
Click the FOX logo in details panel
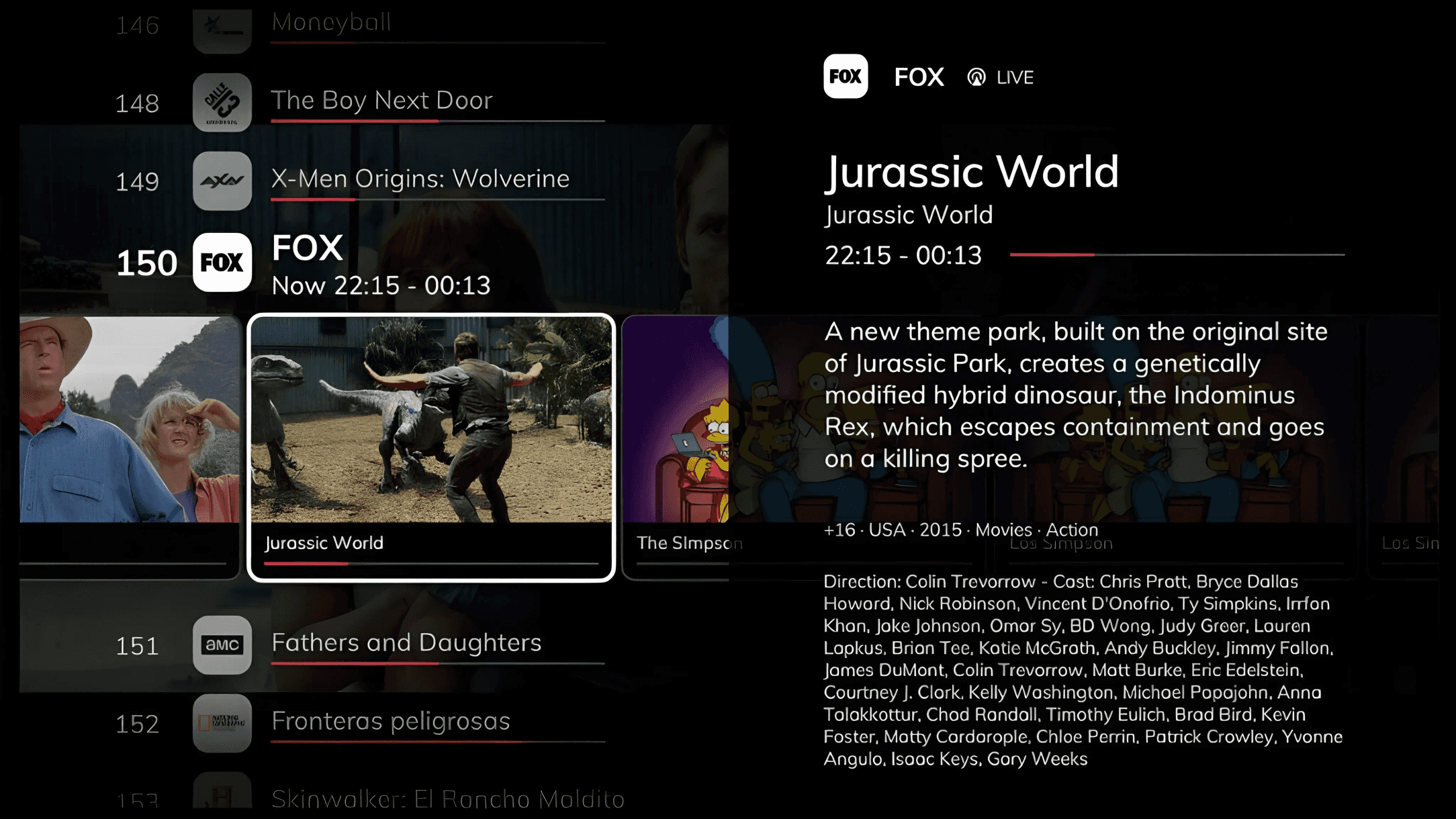[846, 77]
